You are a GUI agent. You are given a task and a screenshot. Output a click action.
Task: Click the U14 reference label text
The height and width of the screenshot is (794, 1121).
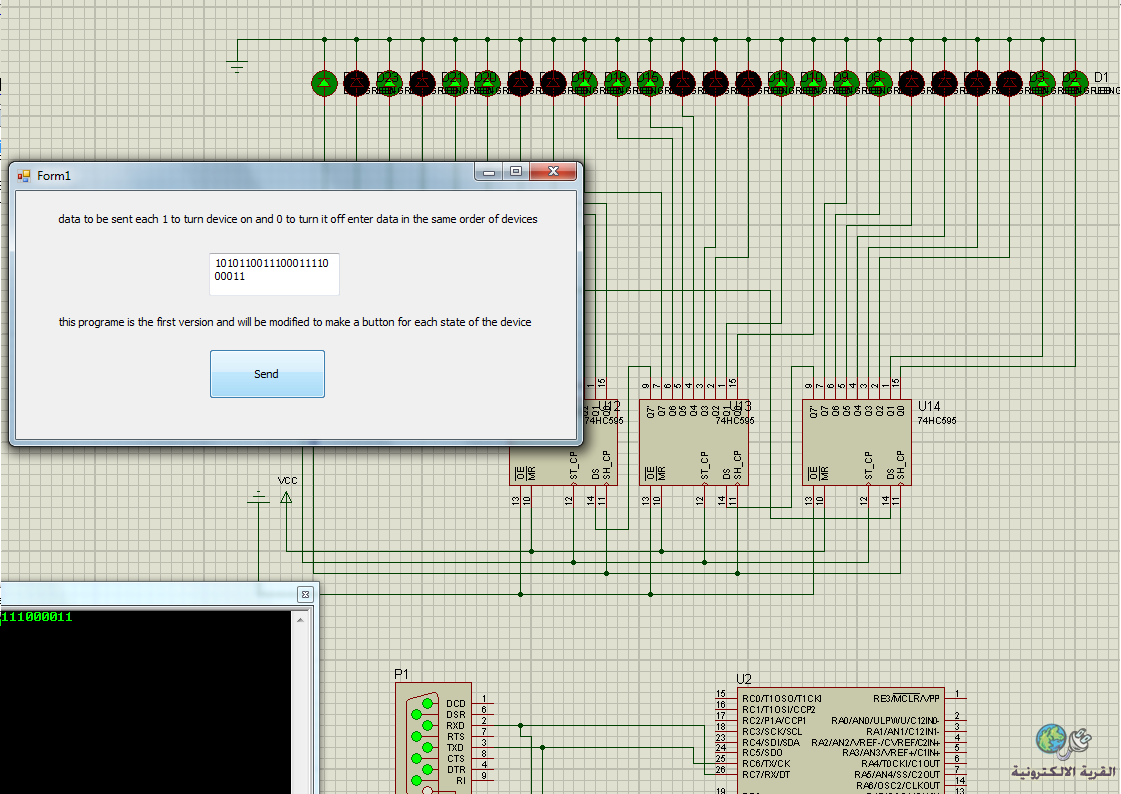tap(929, 406)
